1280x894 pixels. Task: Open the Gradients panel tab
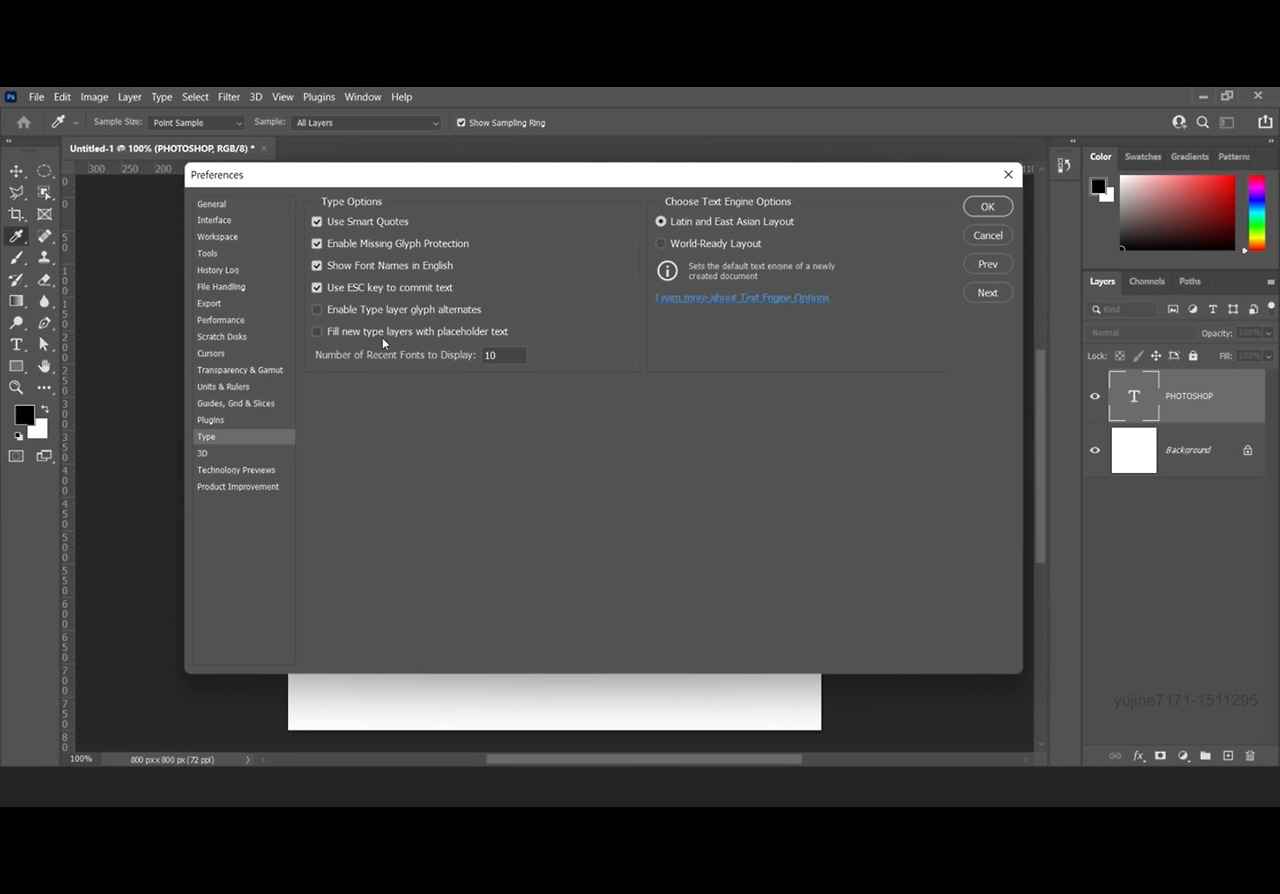(x=1190, y=157)
